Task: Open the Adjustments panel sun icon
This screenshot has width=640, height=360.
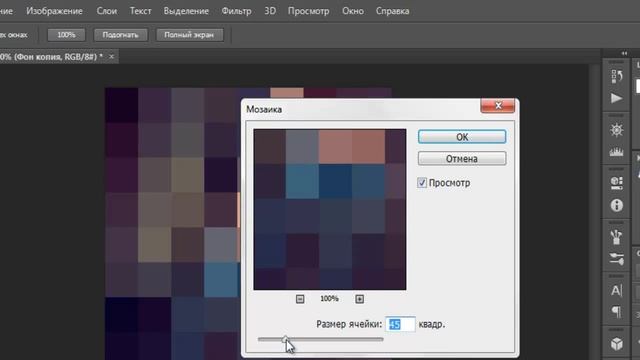Action: 616,130
